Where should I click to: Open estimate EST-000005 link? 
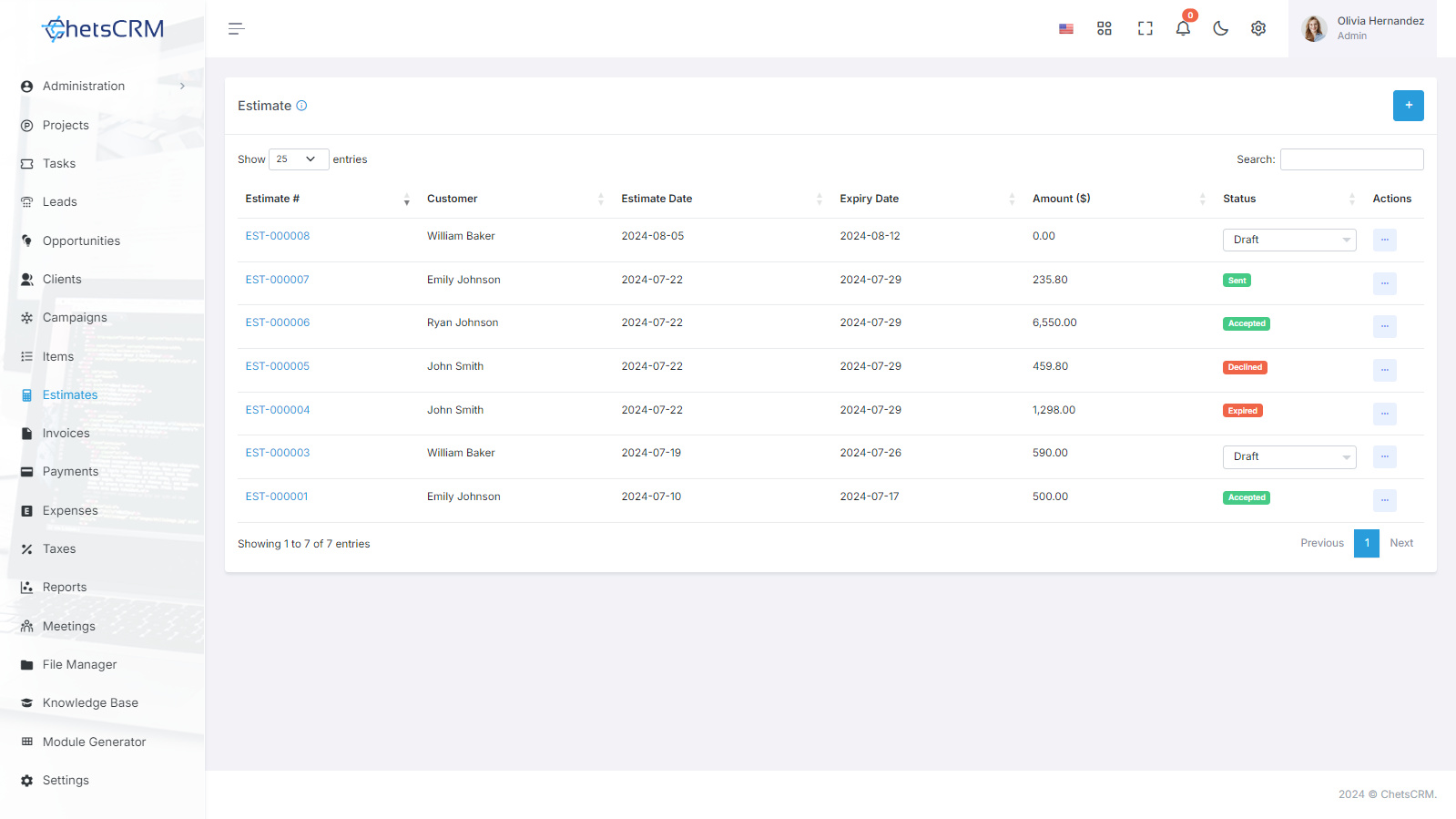click(x=278, y=366)
